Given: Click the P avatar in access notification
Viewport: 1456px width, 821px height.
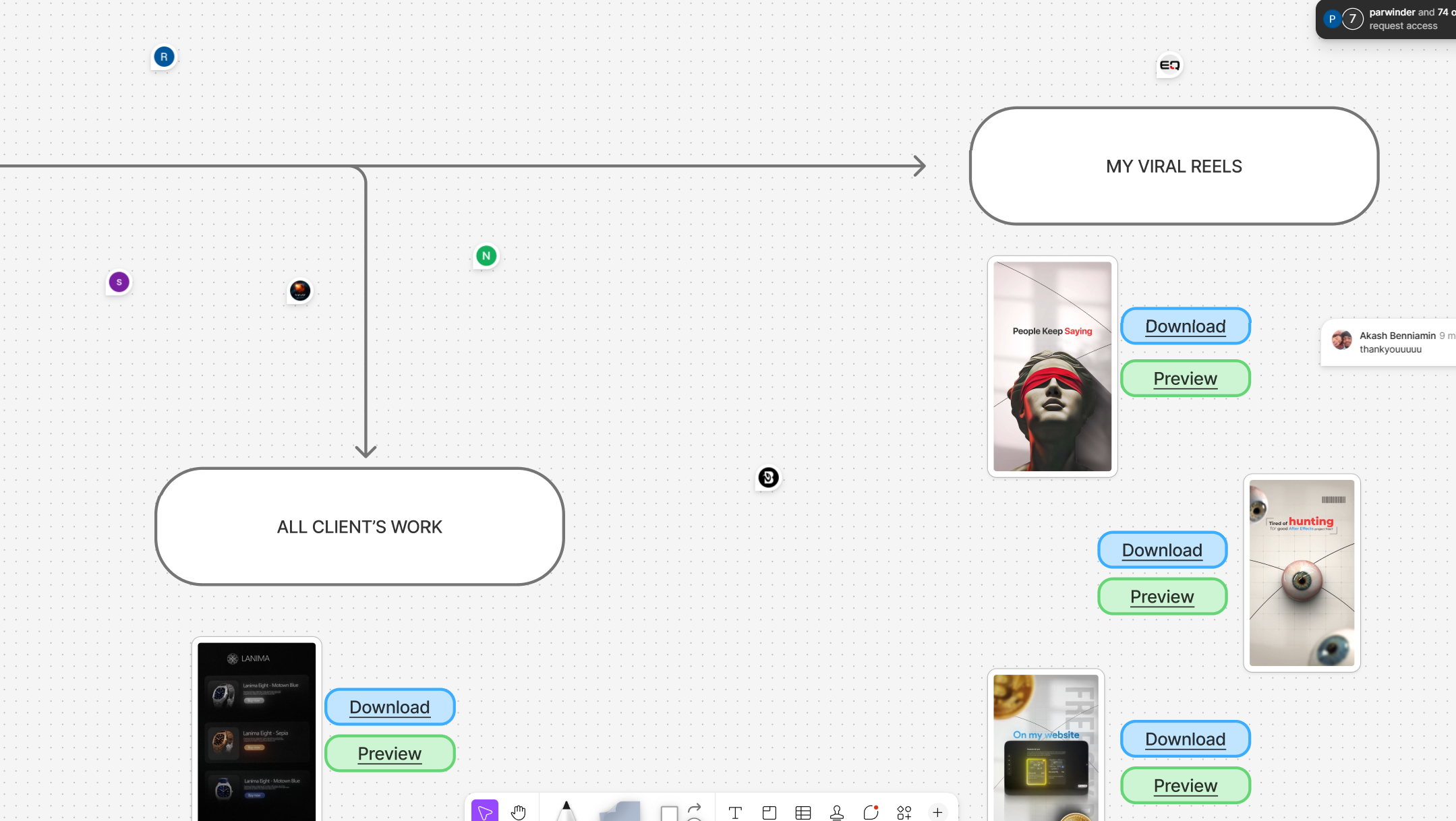Looking at the screenshot, I should click(x=1332, y=19).
